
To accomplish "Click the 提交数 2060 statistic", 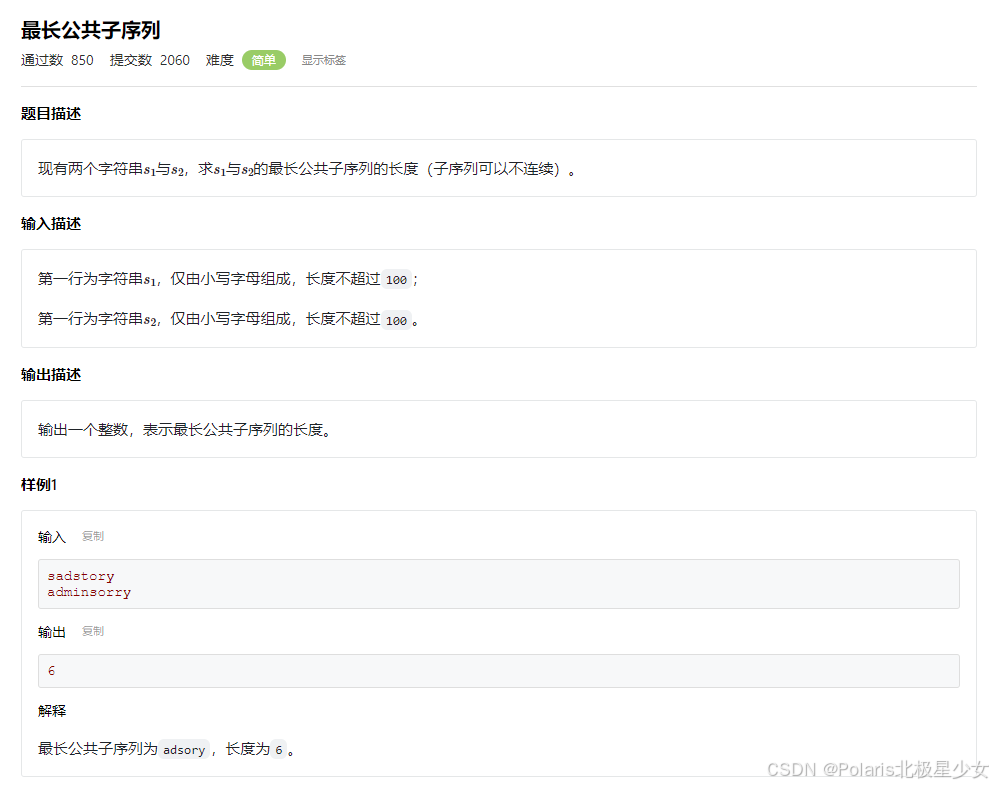I will 149,60.
